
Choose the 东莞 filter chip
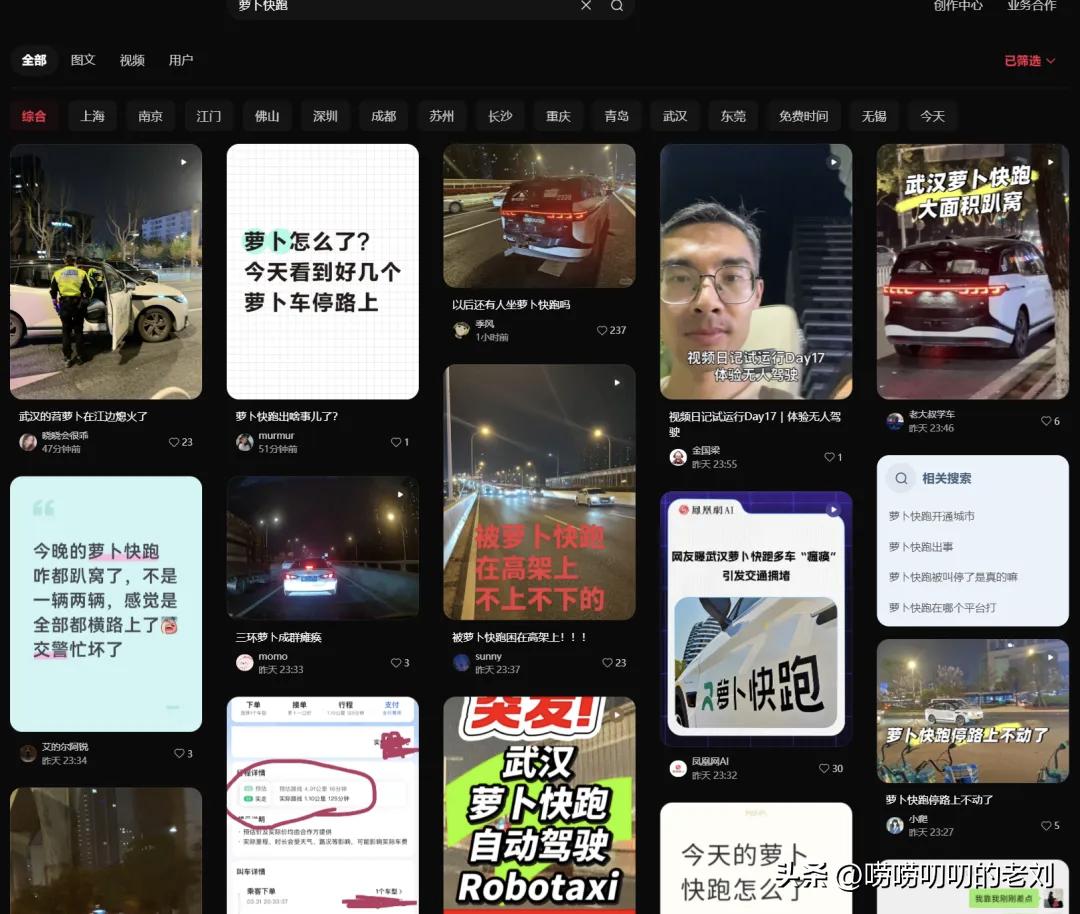733,116
